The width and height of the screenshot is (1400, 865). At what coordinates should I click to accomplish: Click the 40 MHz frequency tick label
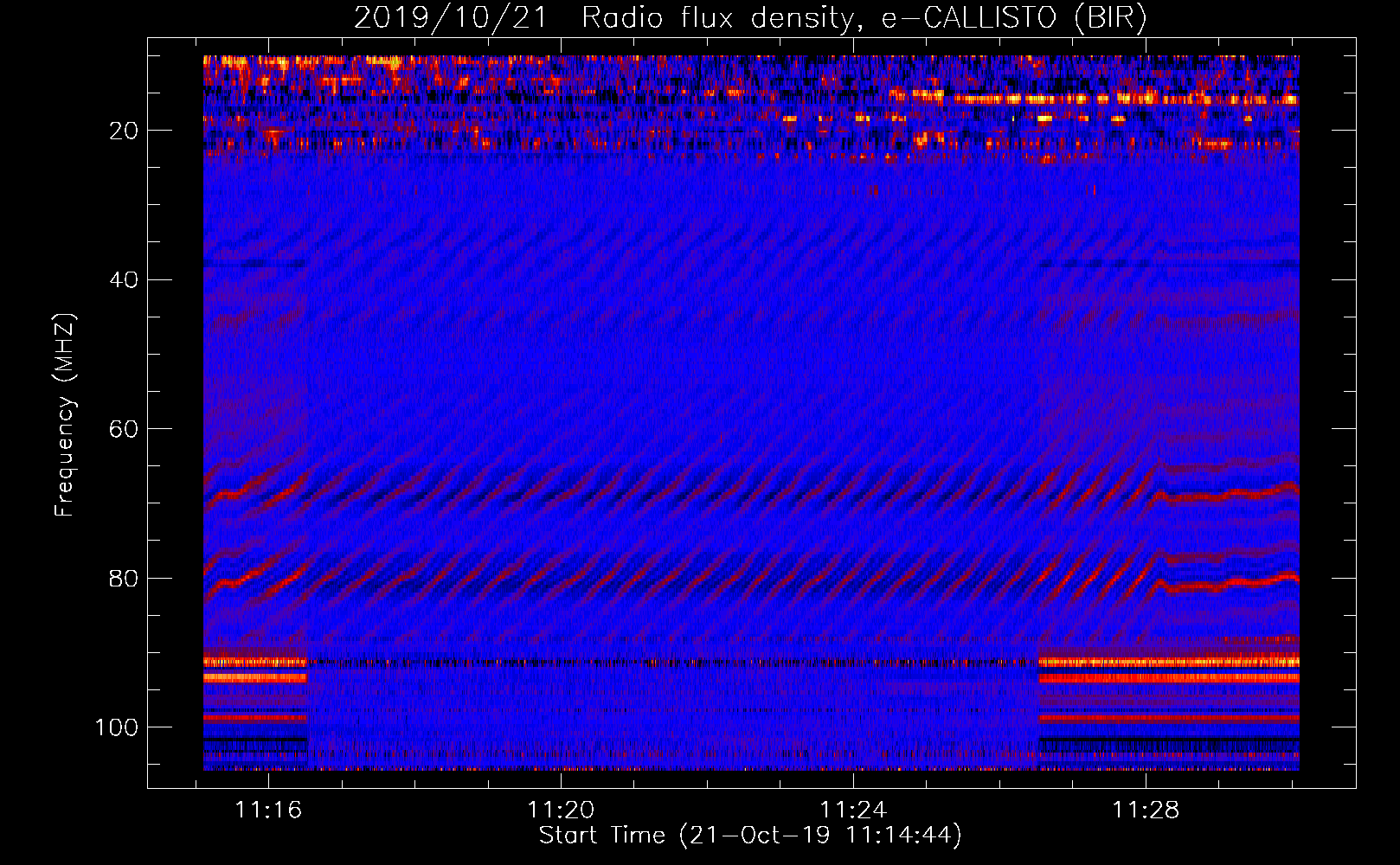[124, 279]
